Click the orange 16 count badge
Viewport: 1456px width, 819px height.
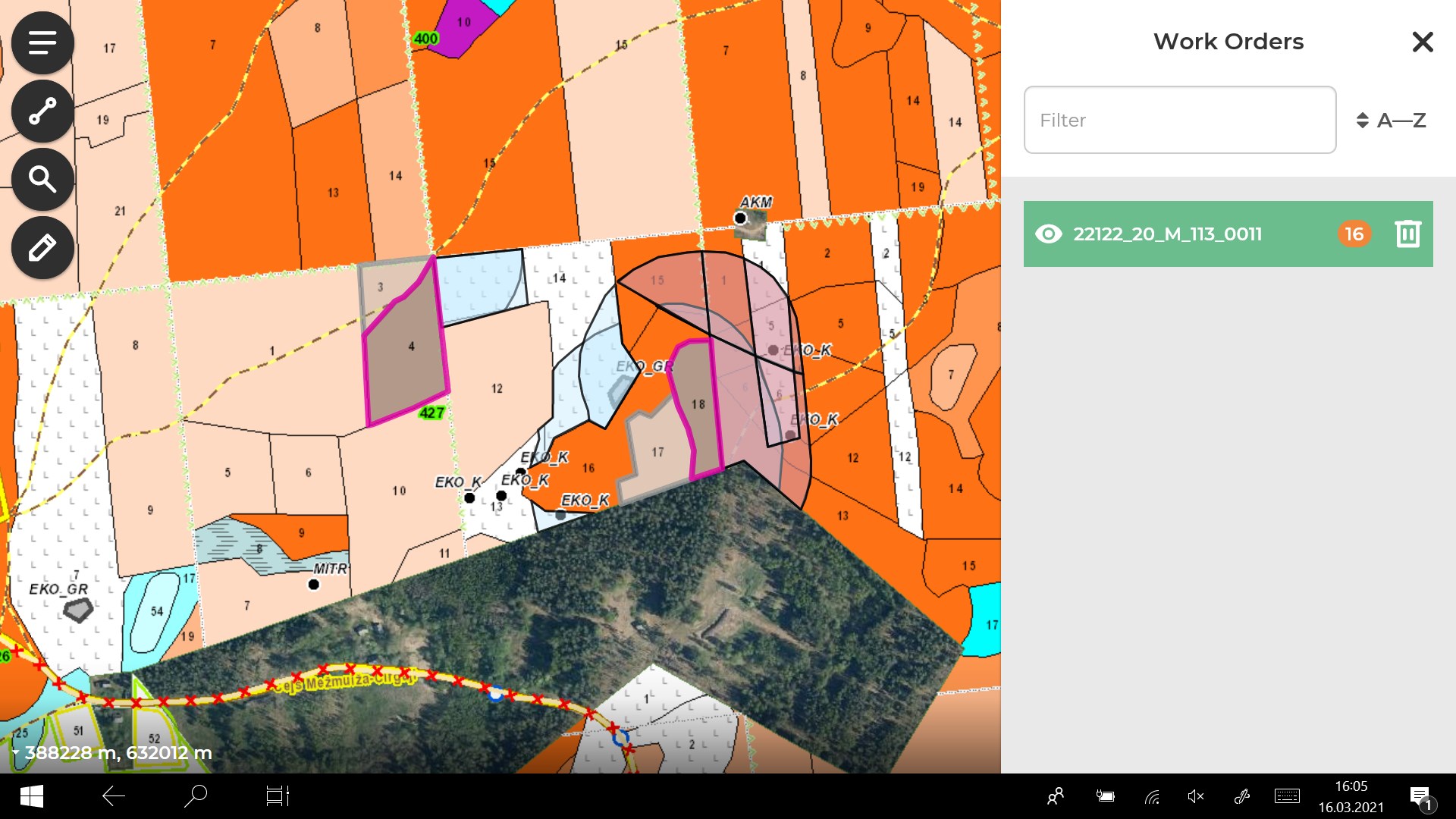point(1354,234)
